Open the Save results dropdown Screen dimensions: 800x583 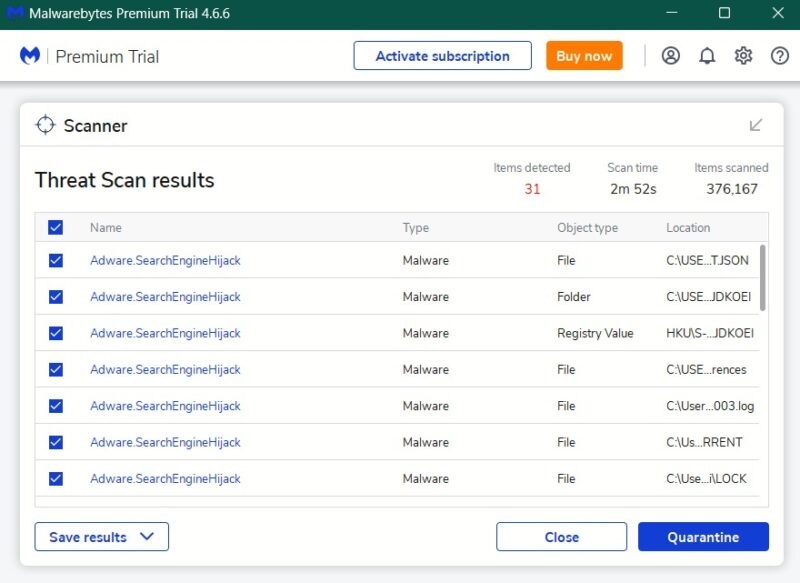(101, 536)
